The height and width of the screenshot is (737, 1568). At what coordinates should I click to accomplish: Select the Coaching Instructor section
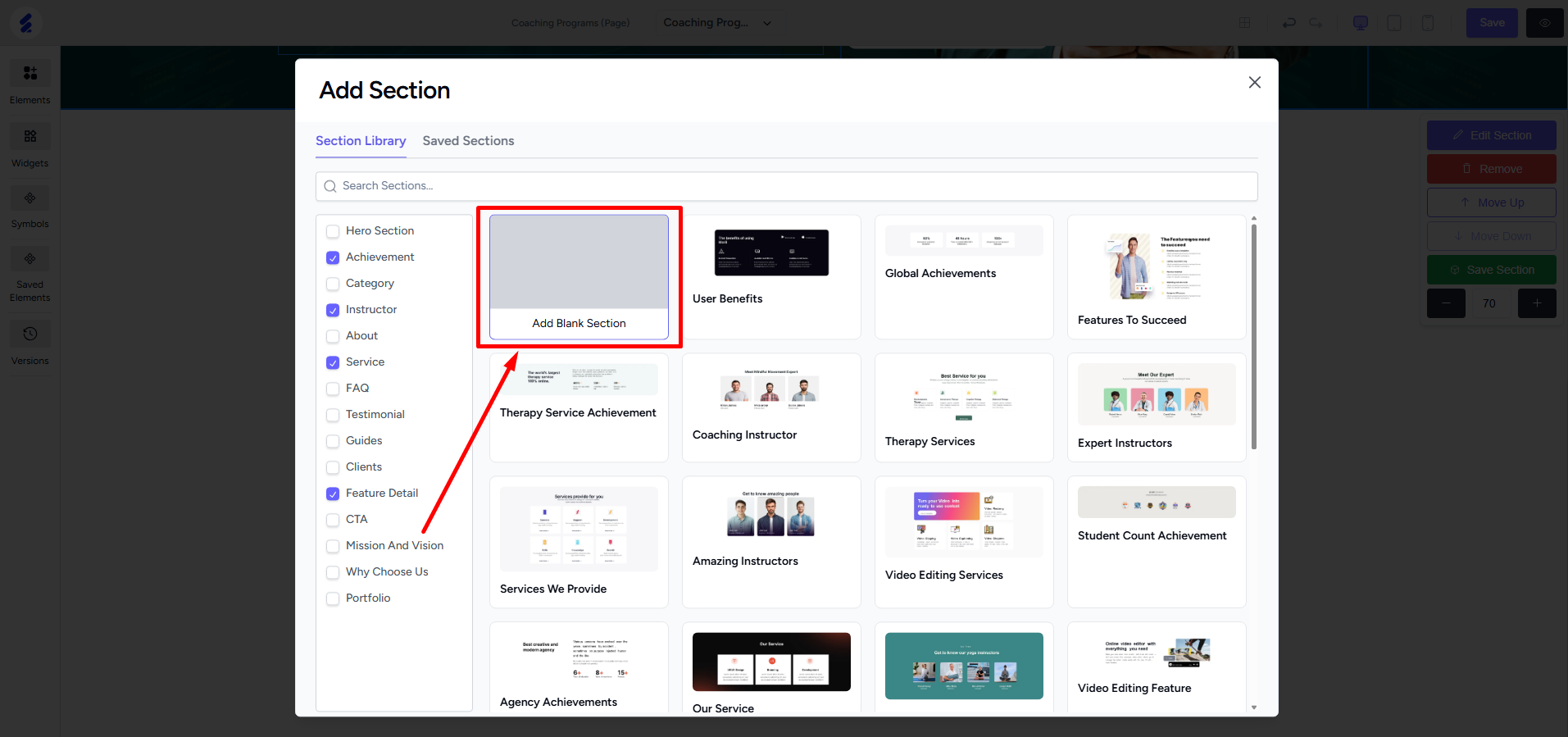[771, 407]
